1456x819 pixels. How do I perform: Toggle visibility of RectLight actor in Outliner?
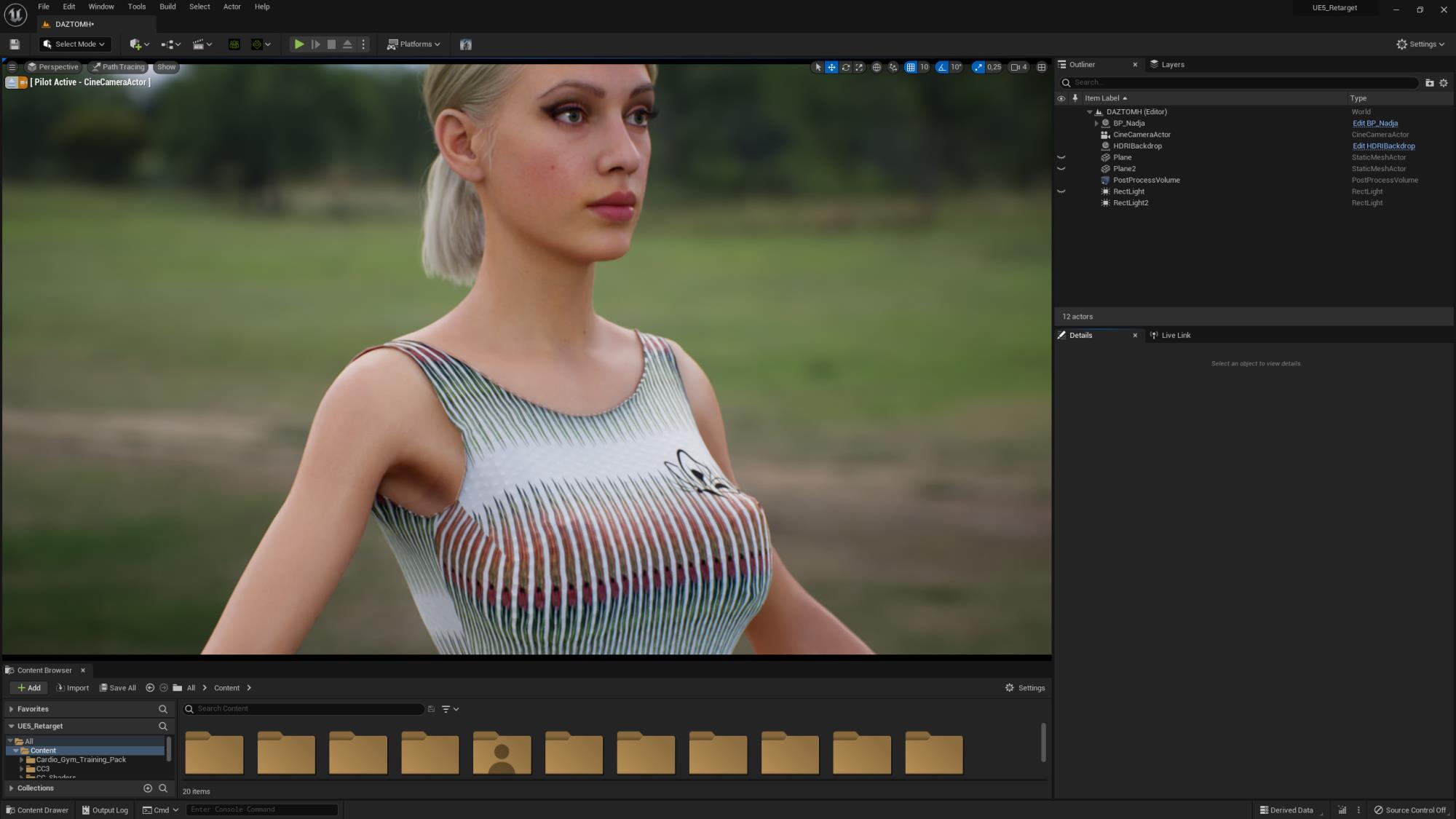coord(1061,192)
